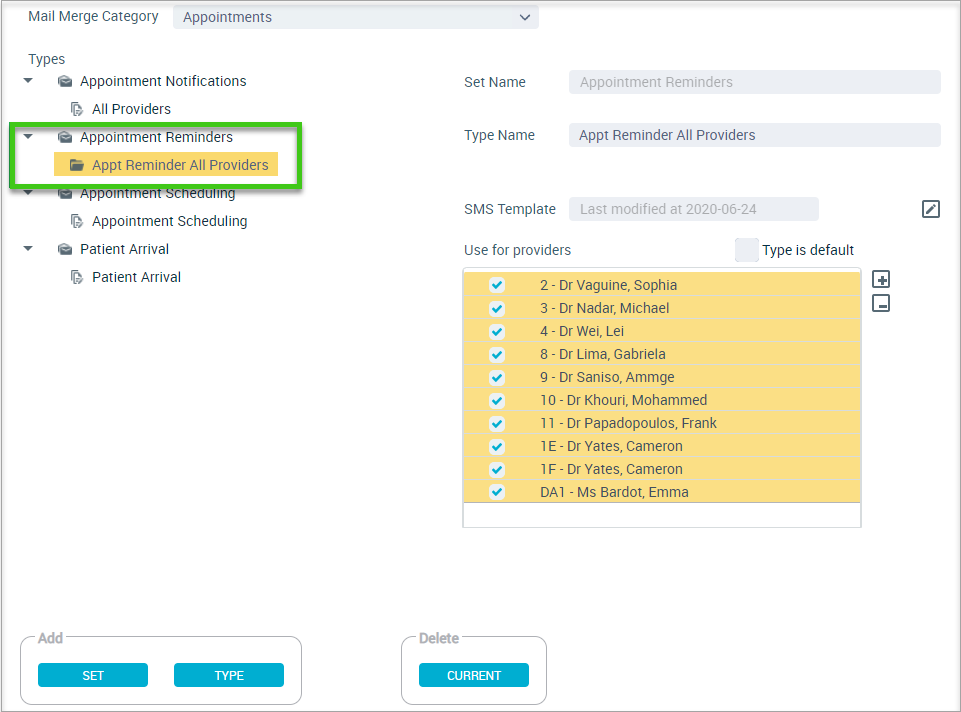Add a provider with the plus icon
The width and height of the screenshot is (961, 712).
coord(881,279)
